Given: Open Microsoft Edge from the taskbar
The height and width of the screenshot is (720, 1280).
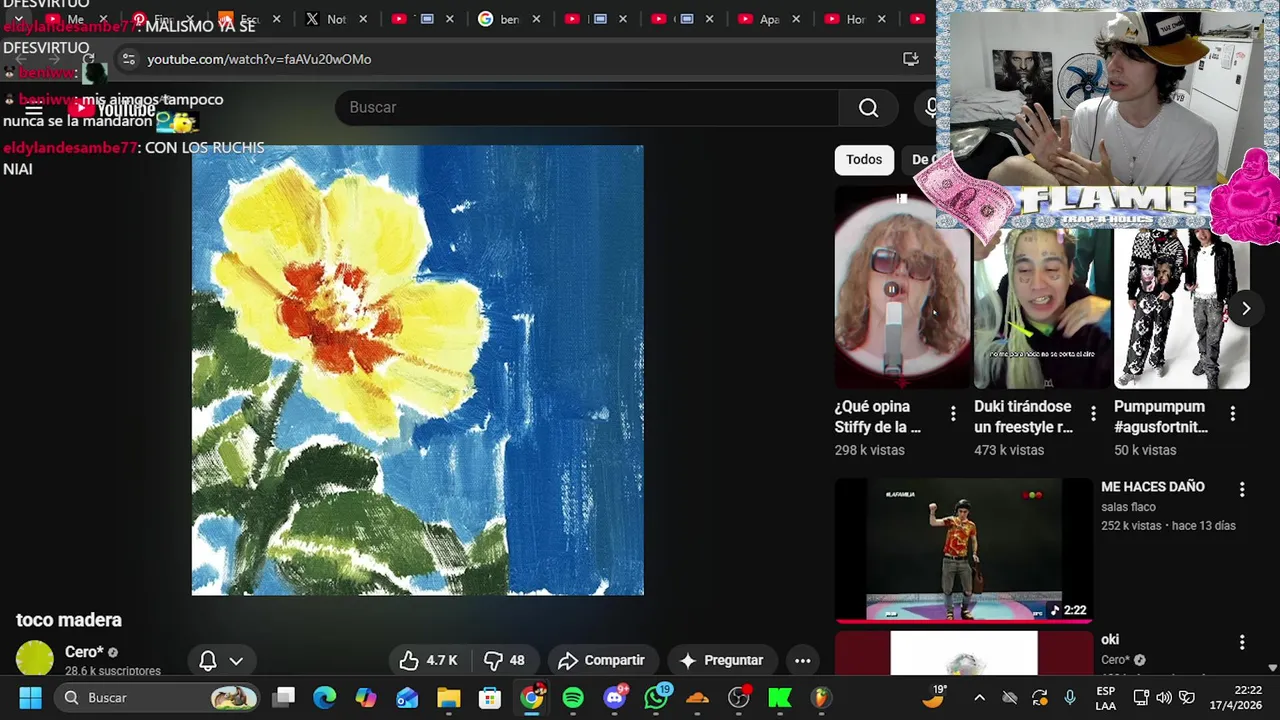Looking at the screenshot, I should tap(324, 697).
